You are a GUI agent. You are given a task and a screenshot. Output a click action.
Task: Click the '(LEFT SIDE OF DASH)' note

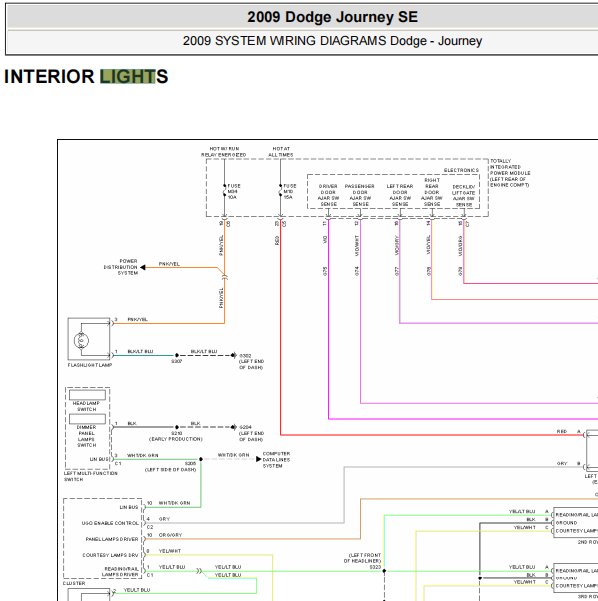[x=170, y=470]
